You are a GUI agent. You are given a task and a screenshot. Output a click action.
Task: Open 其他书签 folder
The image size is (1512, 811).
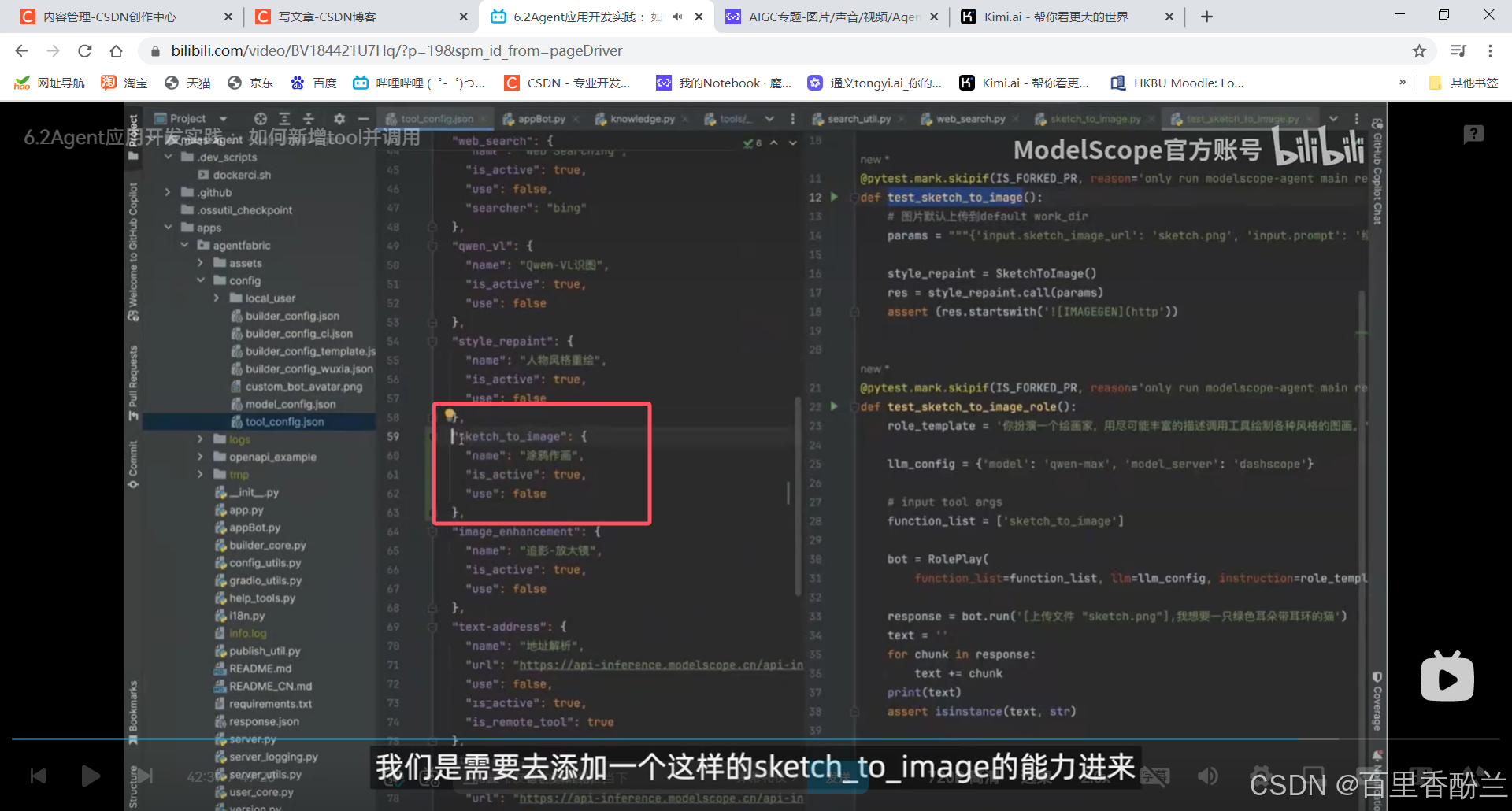[x=1464, y=83]
